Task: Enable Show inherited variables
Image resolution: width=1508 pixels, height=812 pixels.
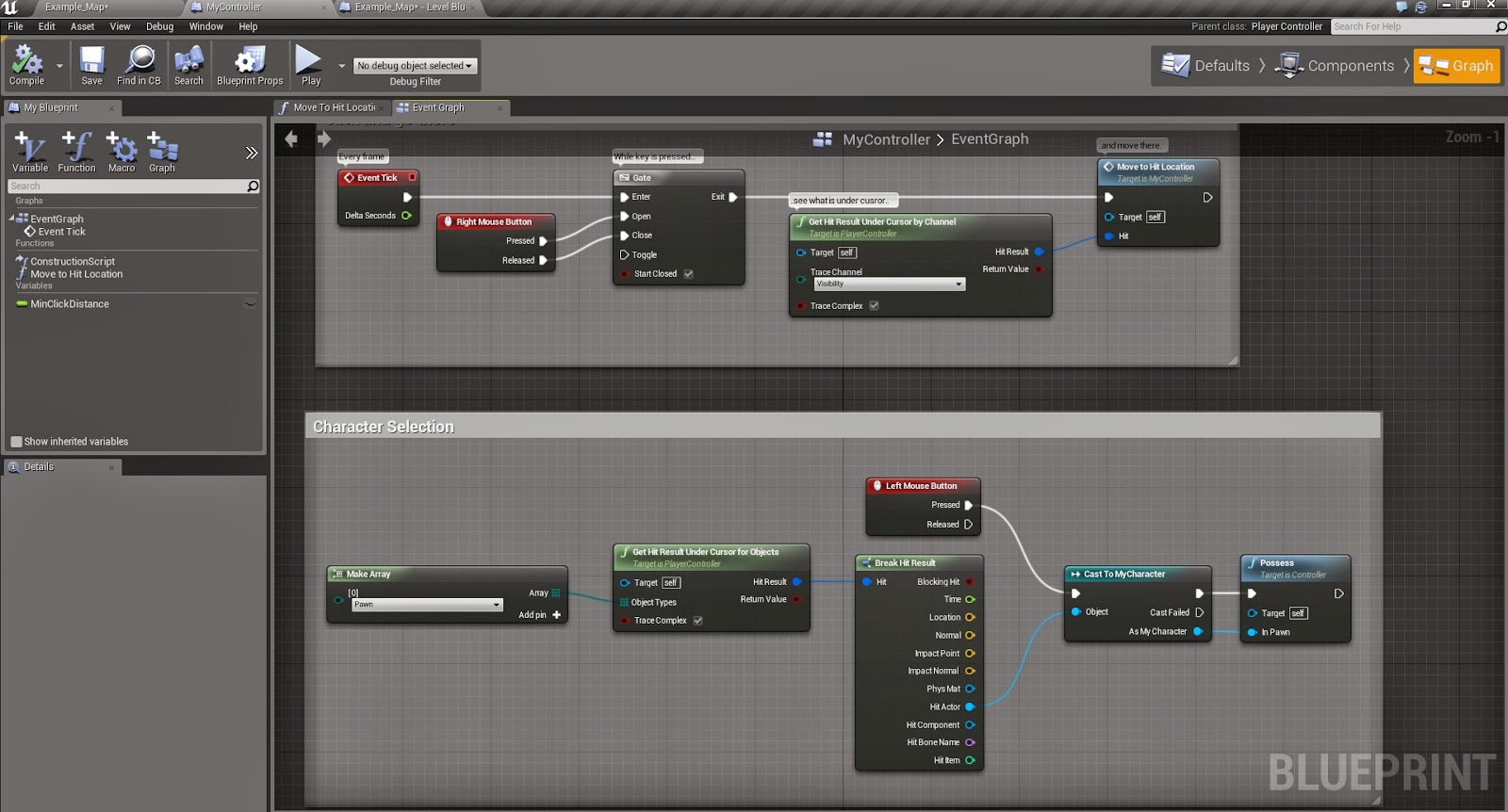Action: tap(16, 442)
